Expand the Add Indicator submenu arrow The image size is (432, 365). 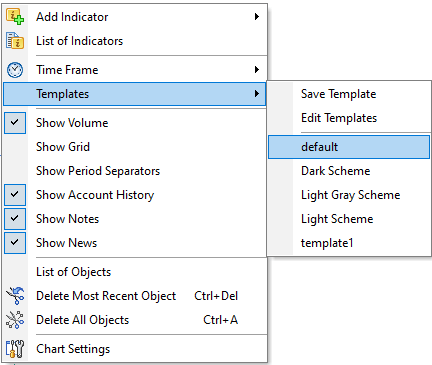[x=257, y=17]
